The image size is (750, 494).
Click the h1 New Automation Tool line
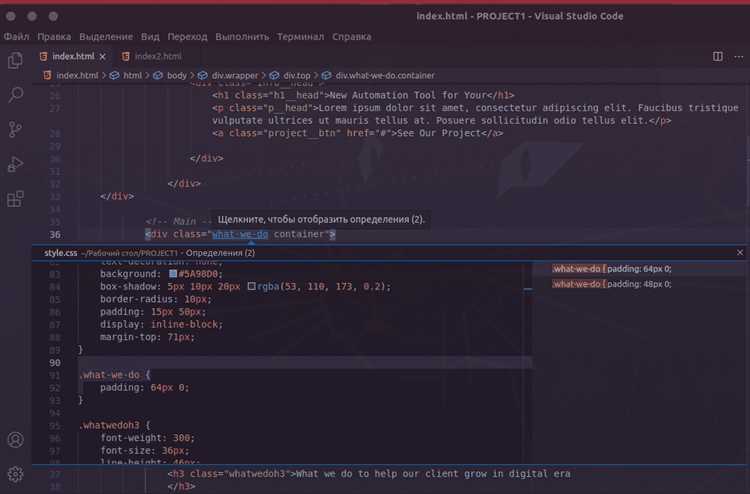[363, 95]
